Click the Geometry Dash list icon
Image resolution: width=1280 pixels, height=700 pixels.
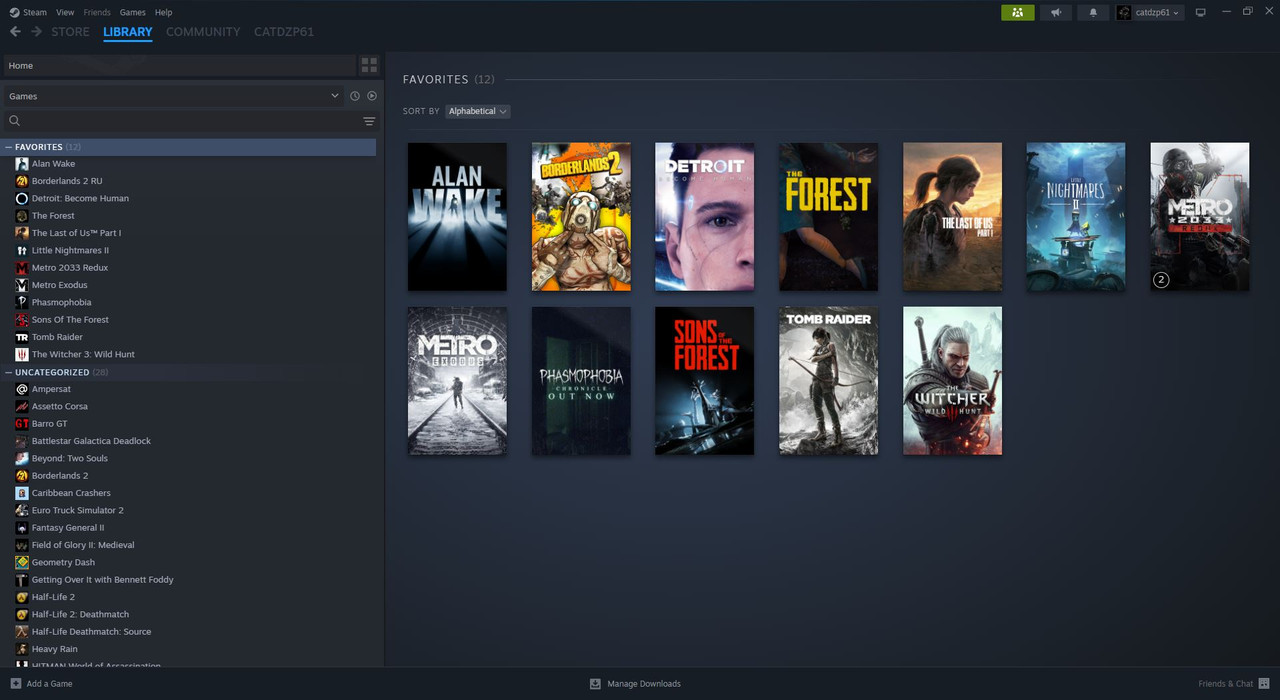click(x=22, y=562)
